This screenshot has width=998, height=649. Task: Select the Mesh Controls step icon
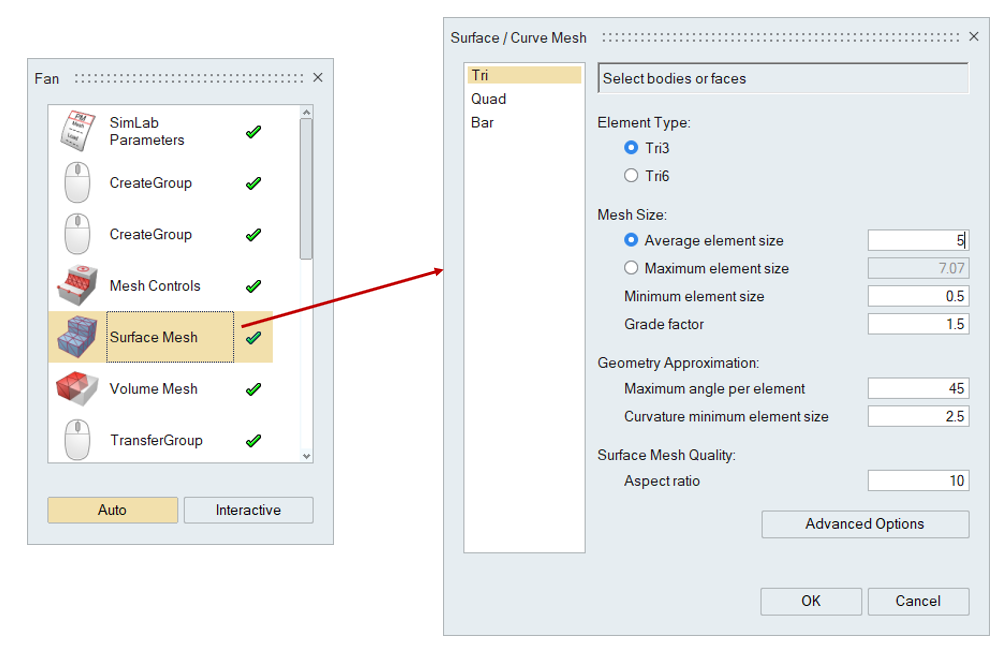tap(77, 286)
